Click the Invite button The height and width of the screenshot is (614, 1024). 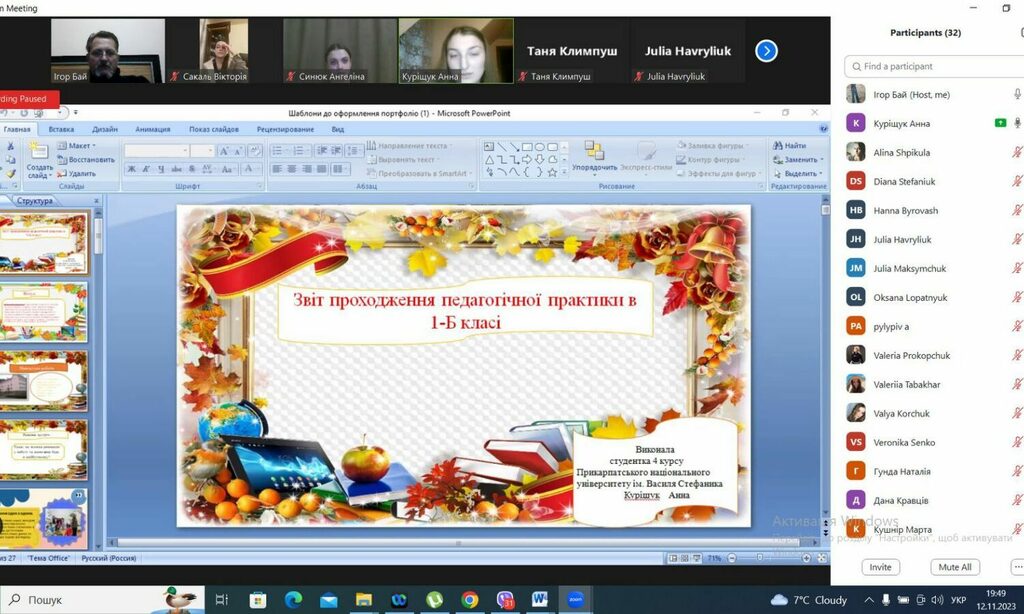880,567
